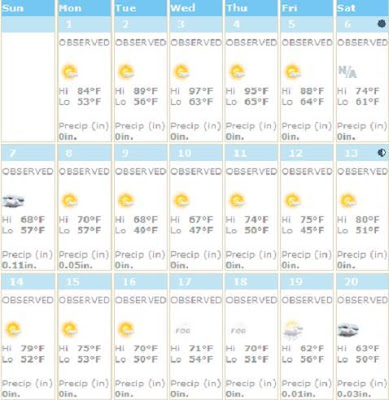Click the sunny weather icon for day 12
389x400 pixels.
click(x=293, y=201)
